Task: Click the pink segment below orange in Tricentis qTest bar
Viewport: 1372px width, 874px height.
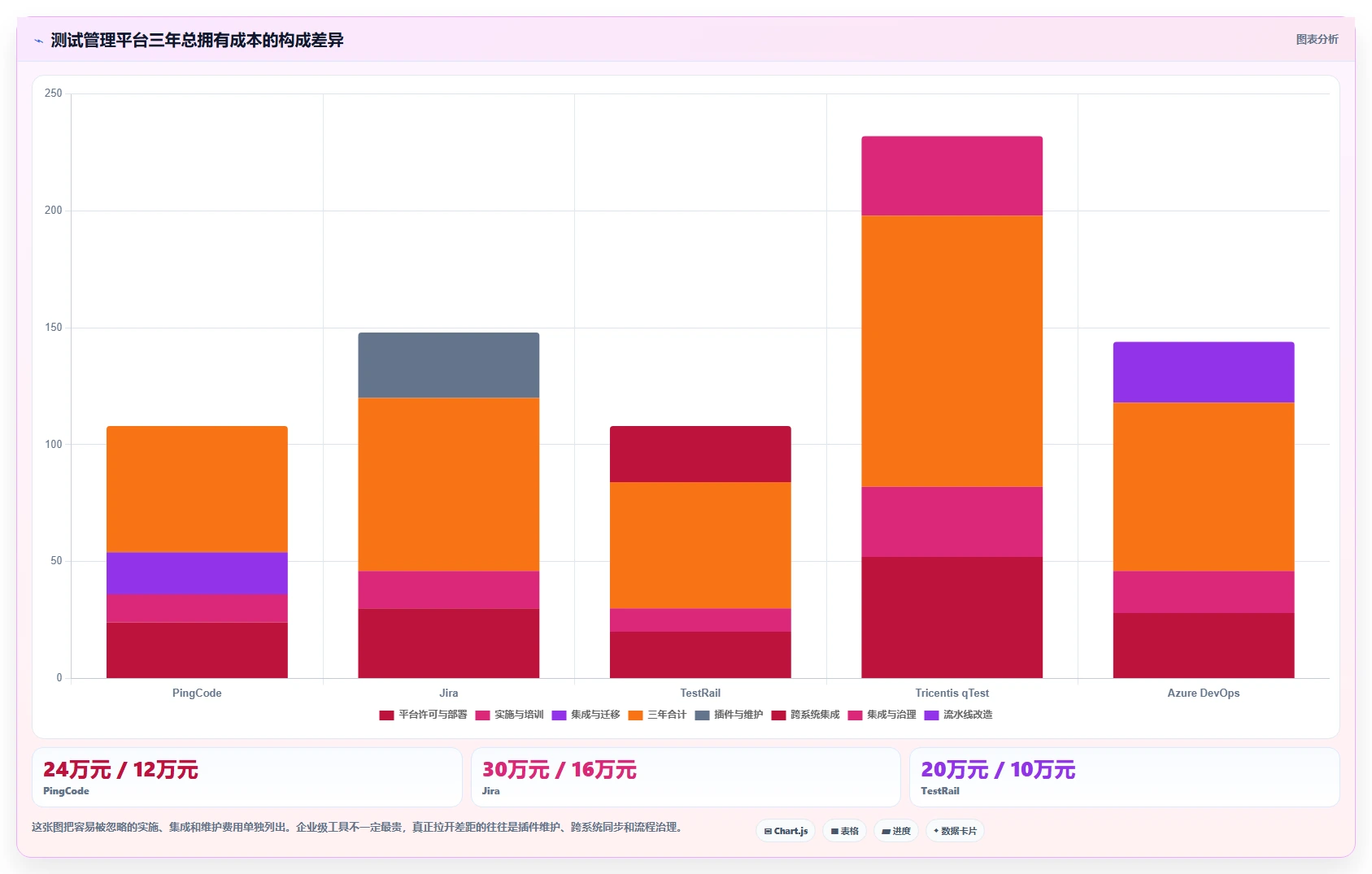Action: [952, 522]
